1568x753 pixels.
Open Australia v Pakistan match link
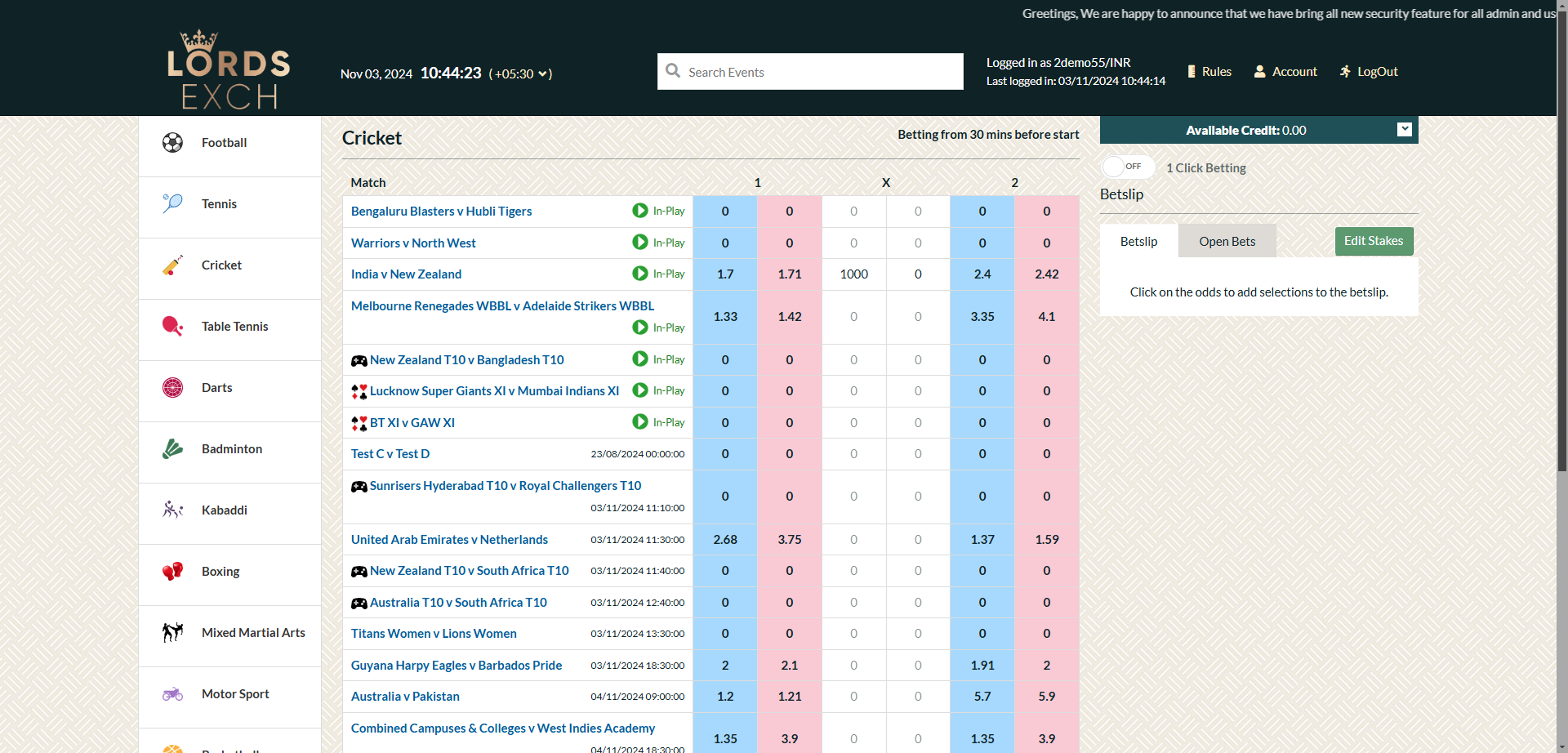(405, 697)
